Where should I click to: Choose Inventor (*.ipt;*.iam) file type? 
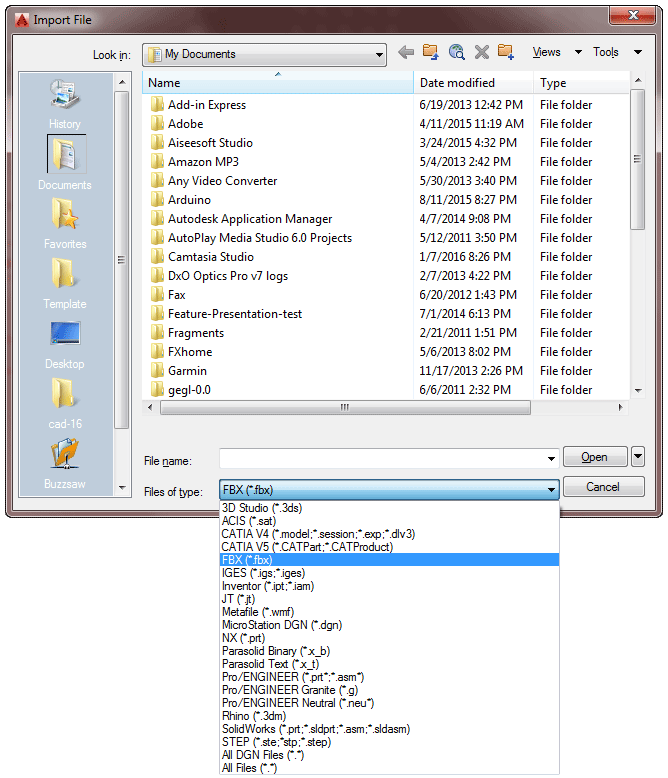tap(389, 586)
